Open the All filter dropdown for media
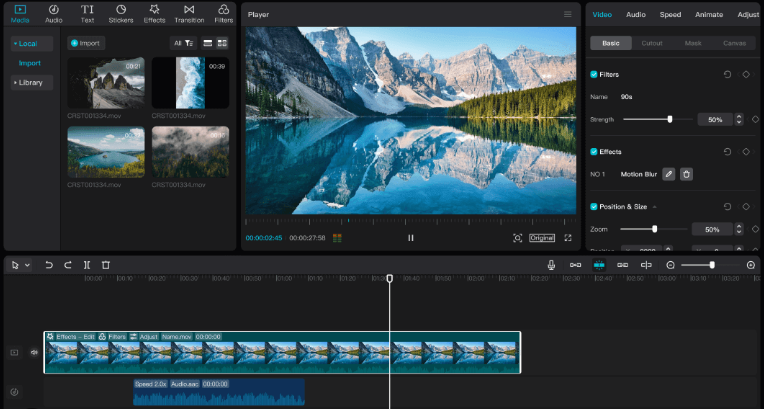The height and width of the screenshot is (409, 764). pos(182,43)
